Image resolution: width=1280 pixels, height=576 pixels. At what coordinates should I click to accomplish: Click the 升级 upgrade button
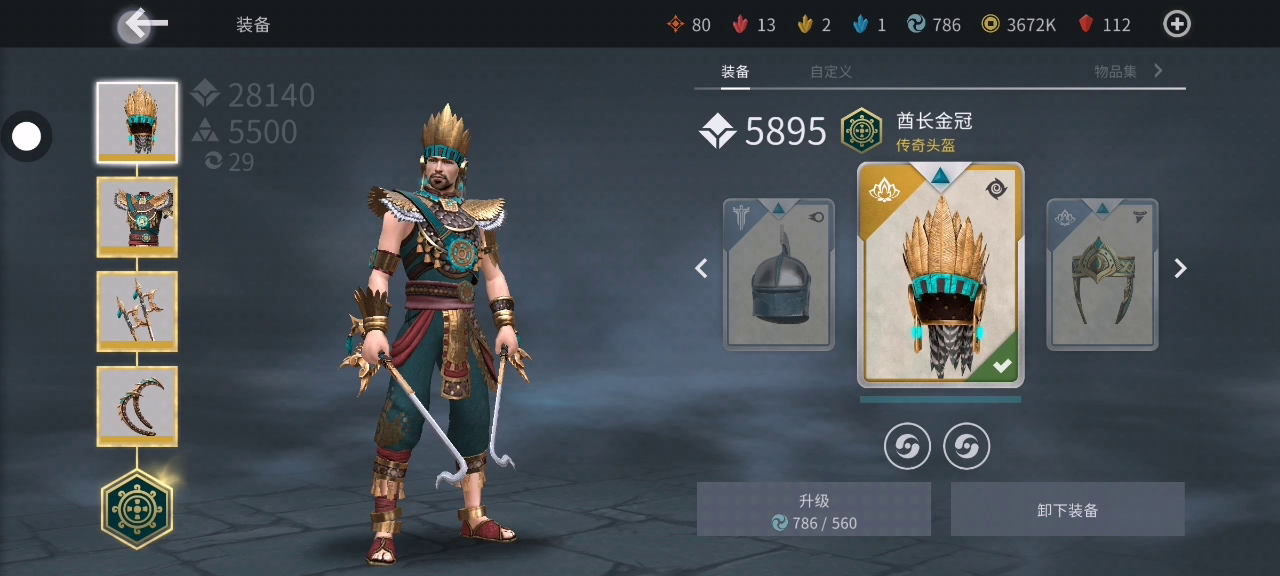point(814,509)
